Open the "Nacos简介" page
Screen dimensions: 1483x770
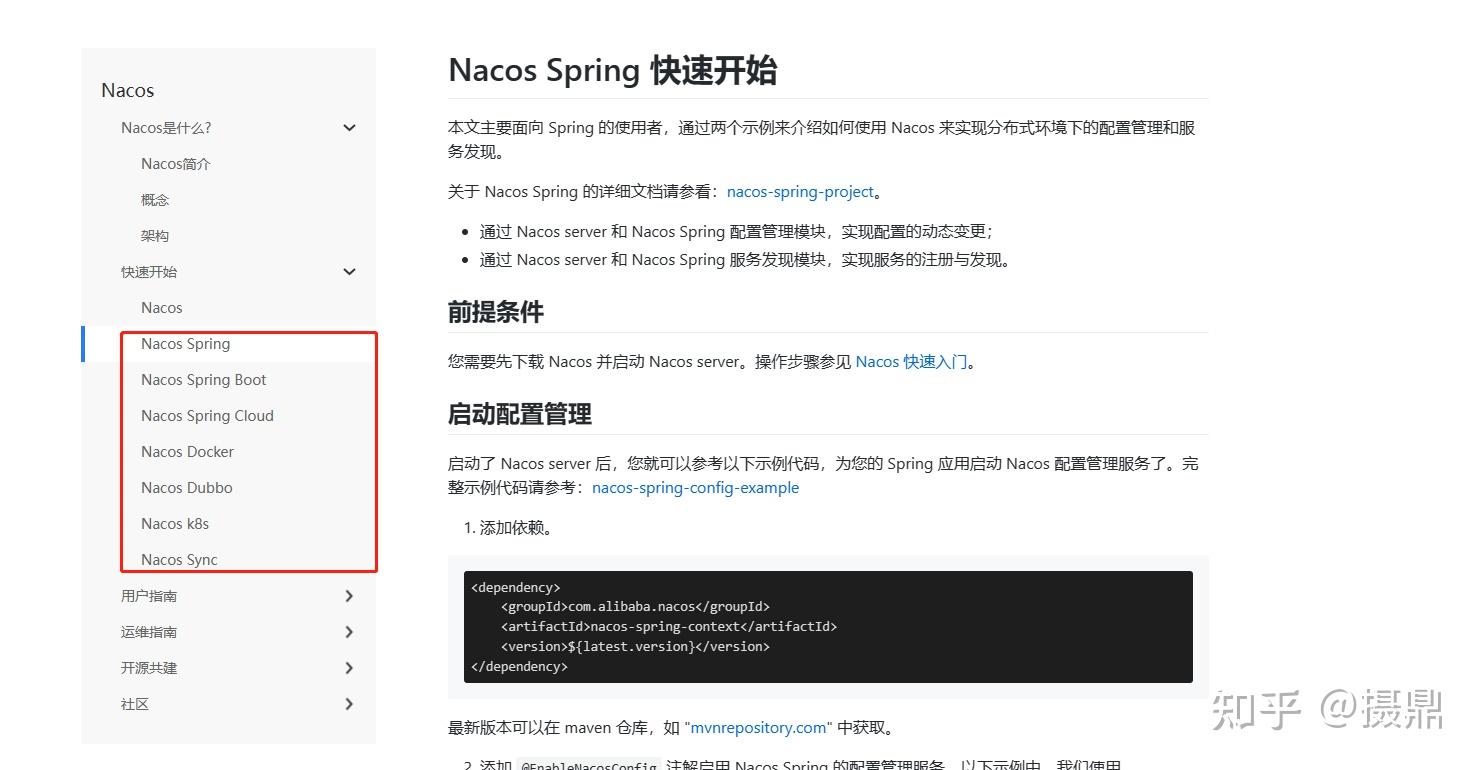(176, 163)
